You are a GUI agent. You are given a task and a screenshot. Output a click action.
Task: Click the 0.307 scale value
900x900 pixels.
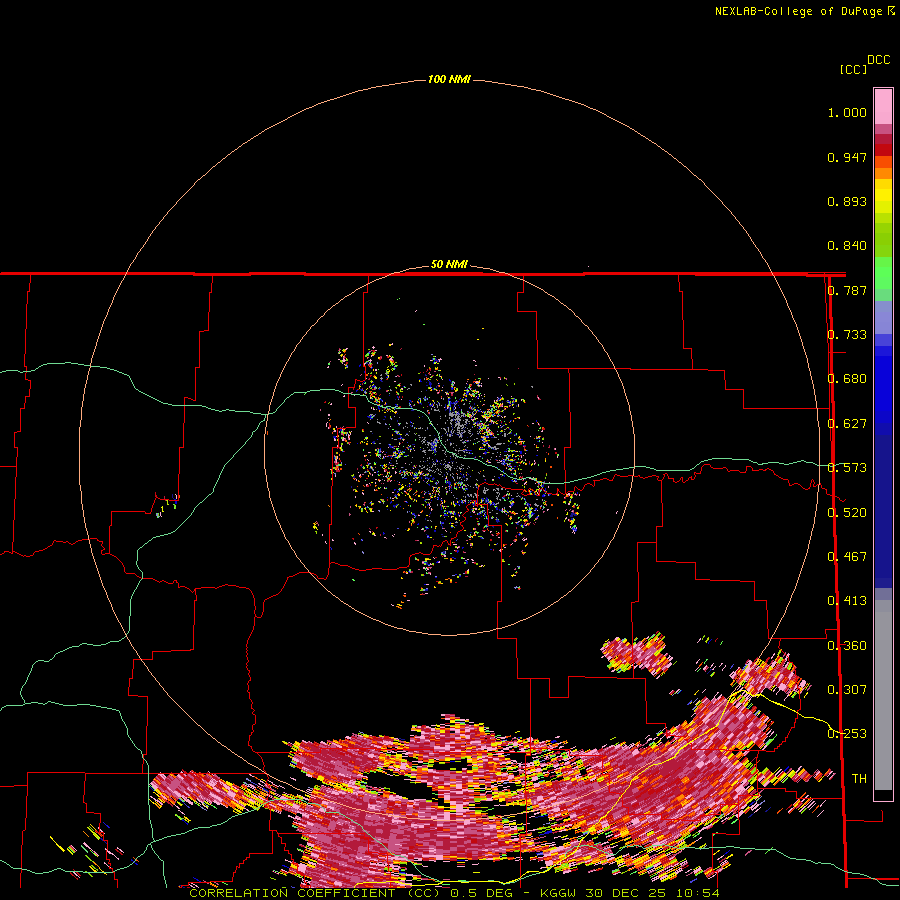click(847, 690)
